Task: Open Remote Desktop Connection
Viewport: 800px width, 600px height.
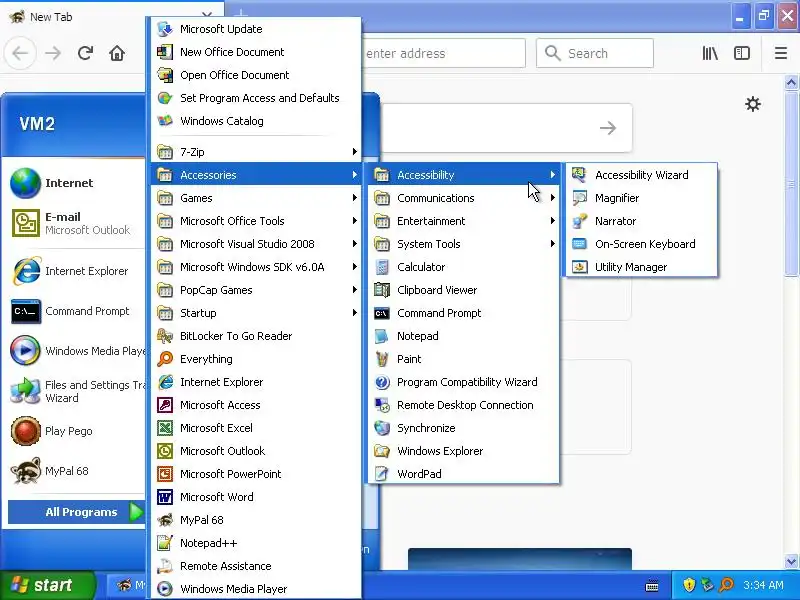Action: click(463, 405)
